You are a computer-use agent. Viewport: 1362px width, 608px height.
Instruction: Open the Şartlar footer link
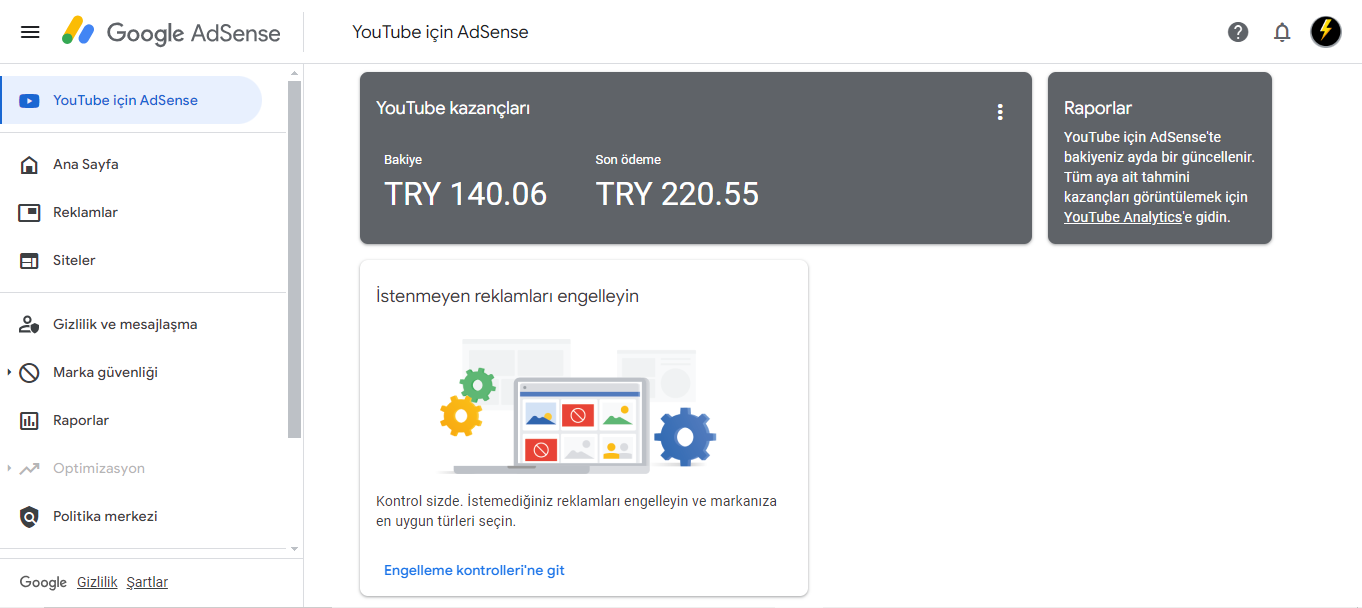coord(147,582)
